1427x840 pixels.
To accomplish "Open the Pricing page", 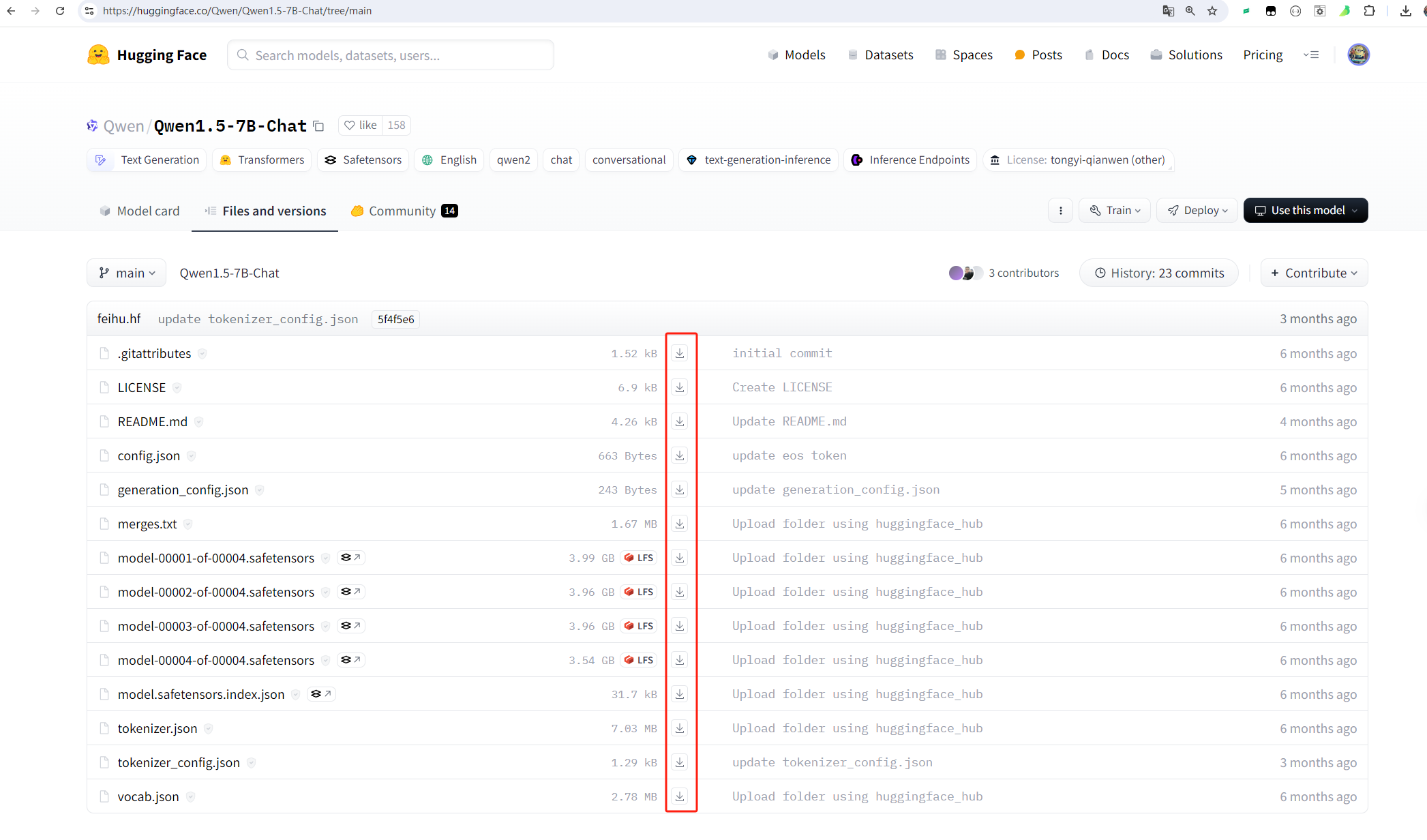I will tap(1263, 55).
